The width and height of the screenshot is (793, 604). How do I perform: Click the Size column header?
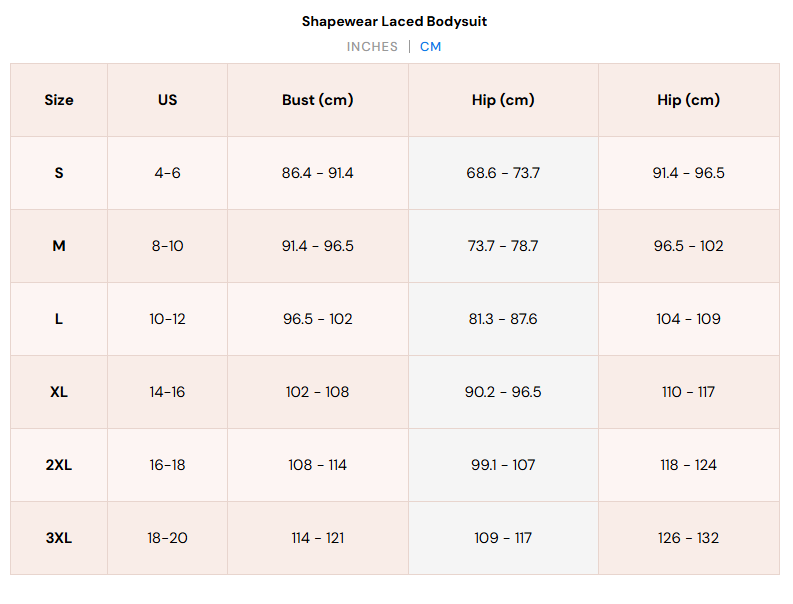59,100
